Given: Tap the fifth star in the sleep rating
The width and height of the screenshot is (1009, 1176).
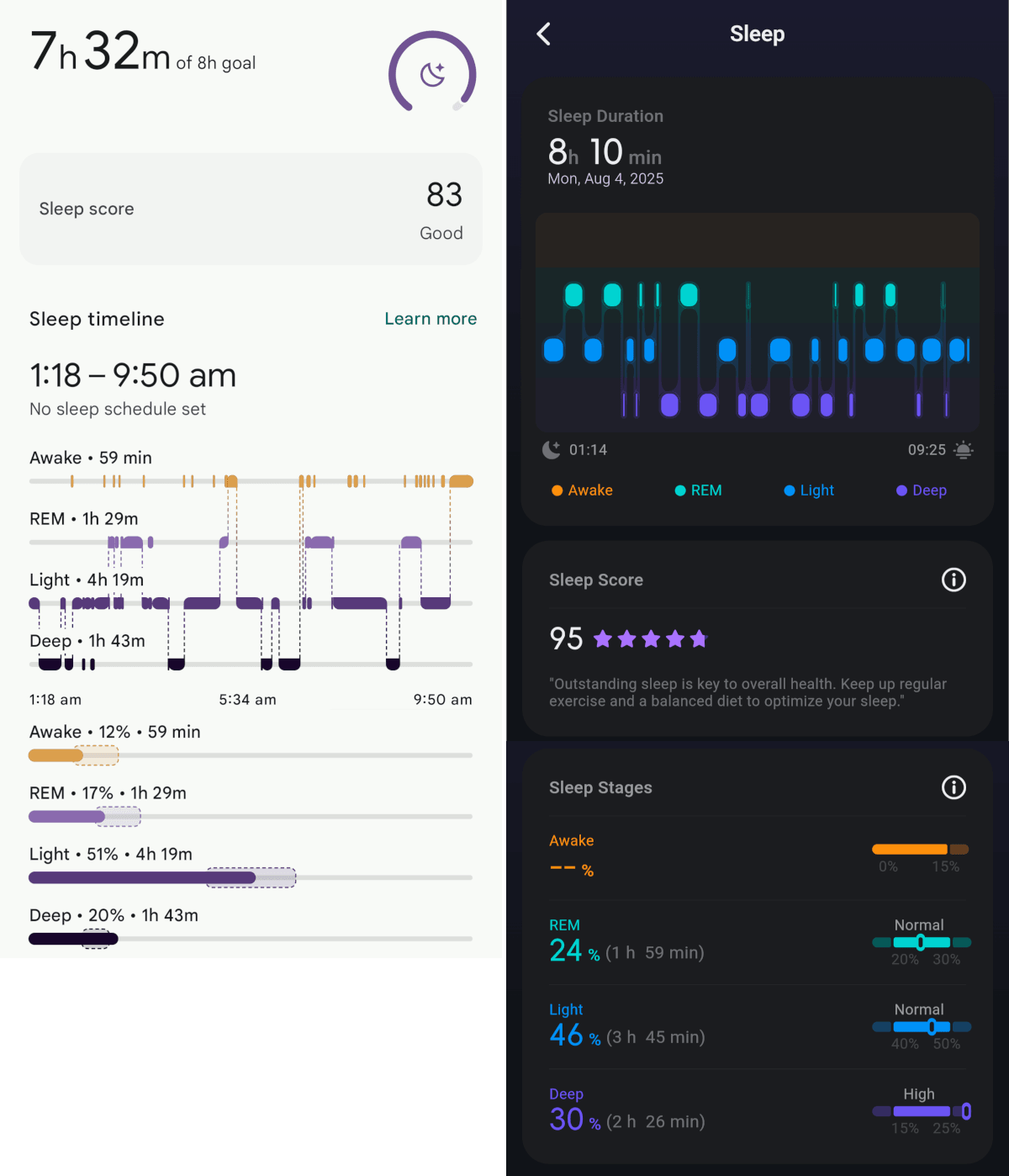Looking at the screenshot, I should (x=700, y=638).
